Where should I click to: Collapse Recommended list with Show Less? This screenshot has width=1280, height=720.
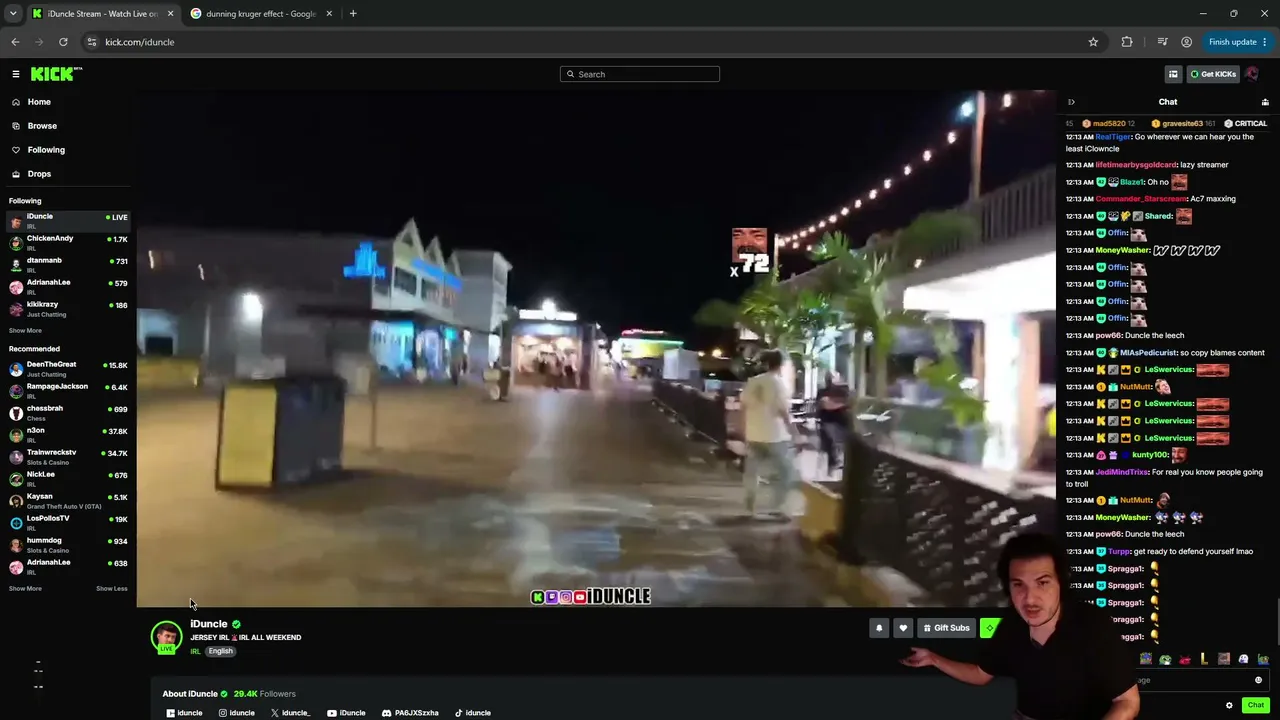click(112, 589)
